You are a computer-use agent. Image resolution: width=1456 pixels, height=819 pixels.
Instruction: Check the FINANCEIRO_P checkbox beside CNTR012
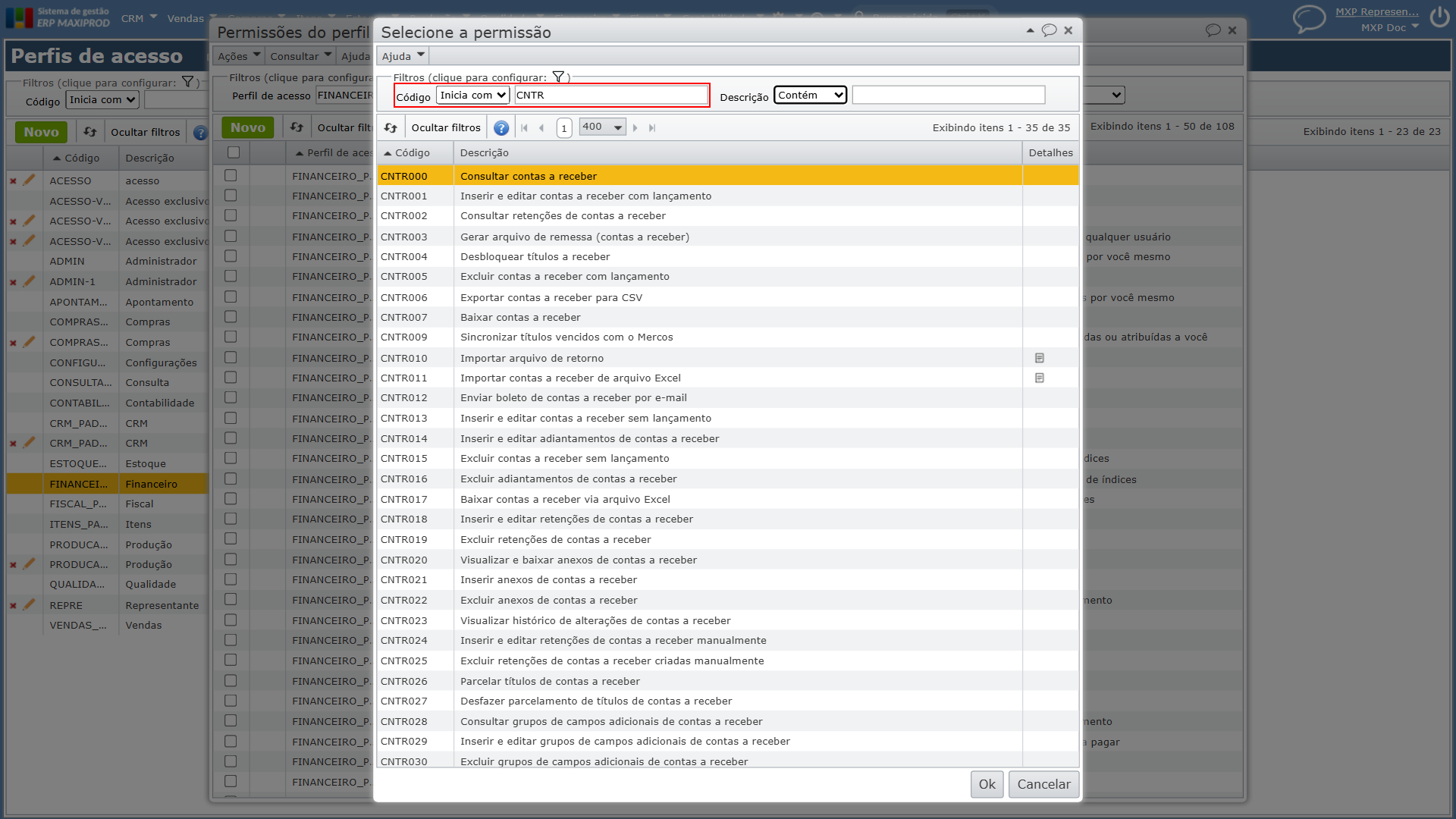(231, 397)
